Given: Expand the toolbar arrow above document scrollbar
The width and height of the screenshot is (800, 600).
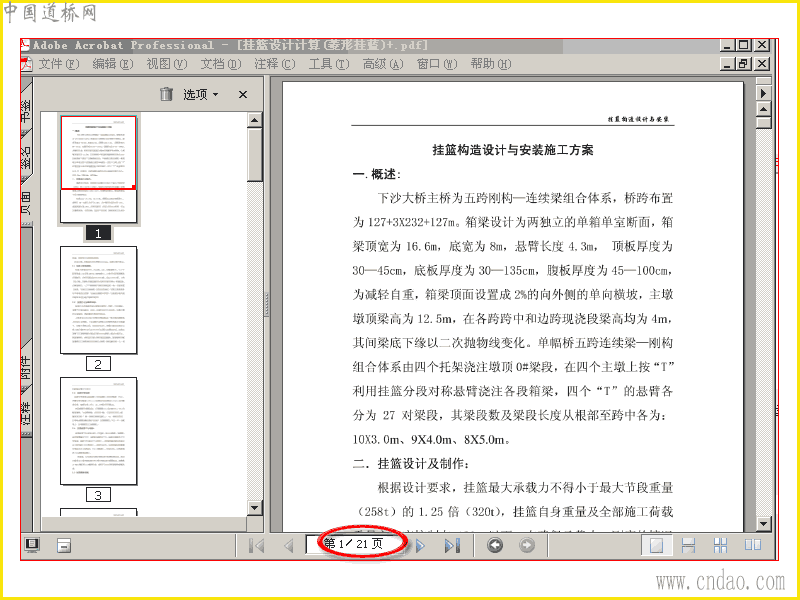Looking at the screenshot, I should (763, 93).
